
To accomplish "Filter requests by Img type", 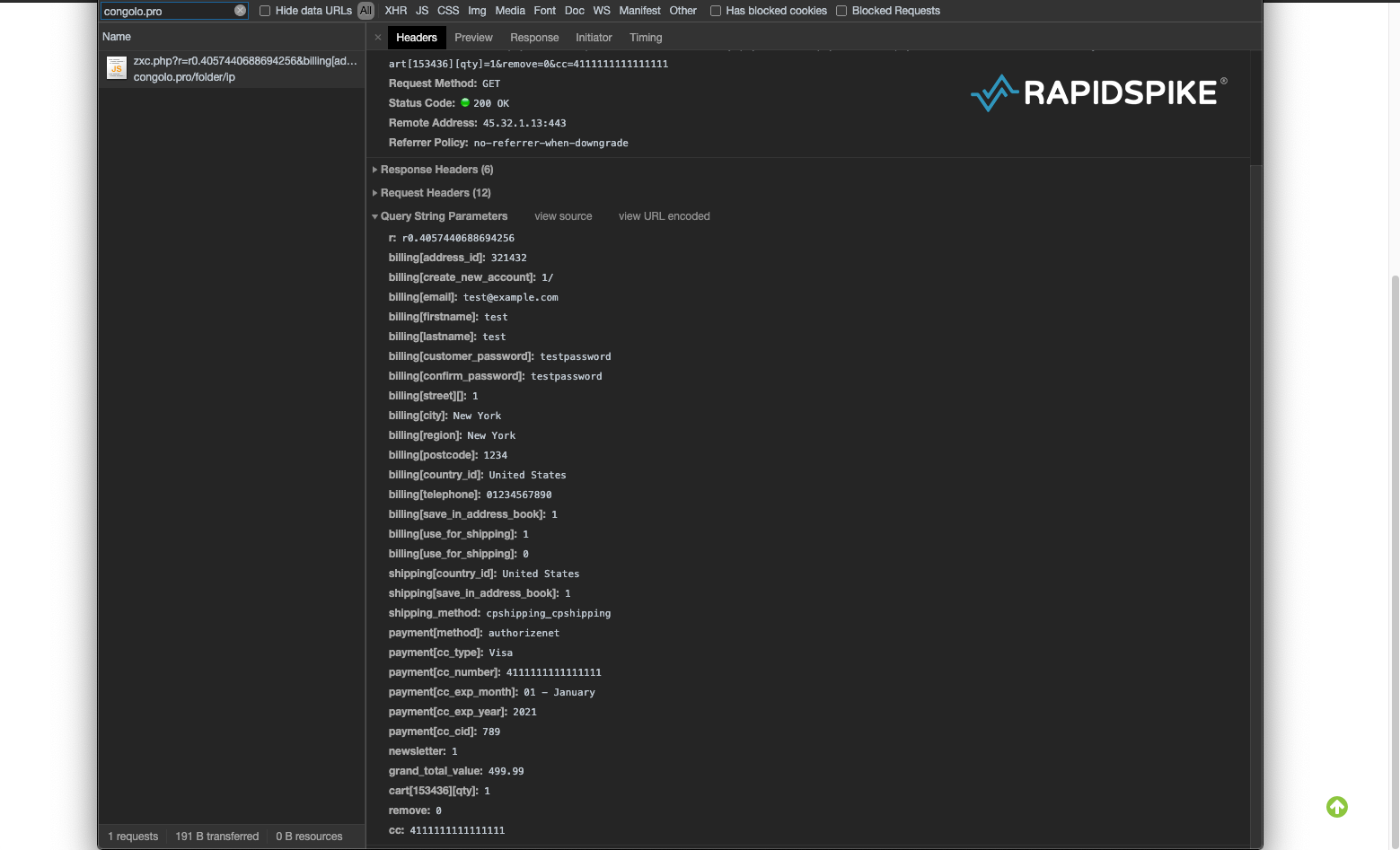I will 477,11.
